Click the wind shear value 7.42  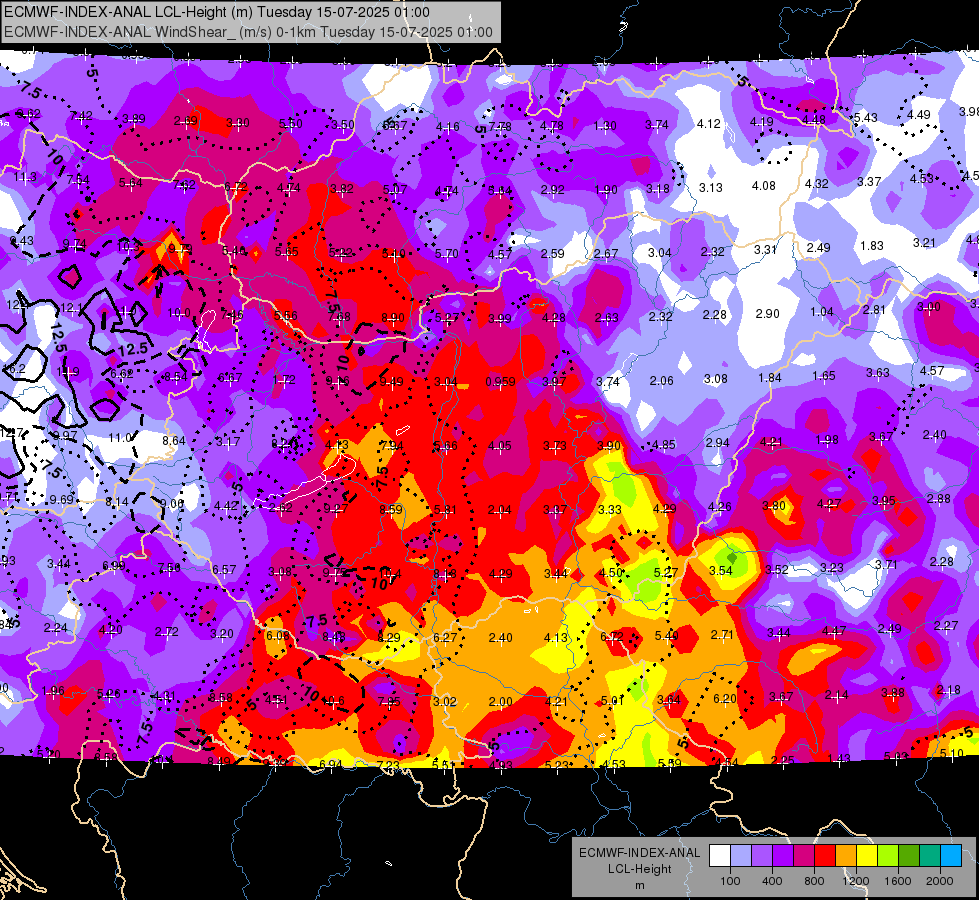pos(81,116)
